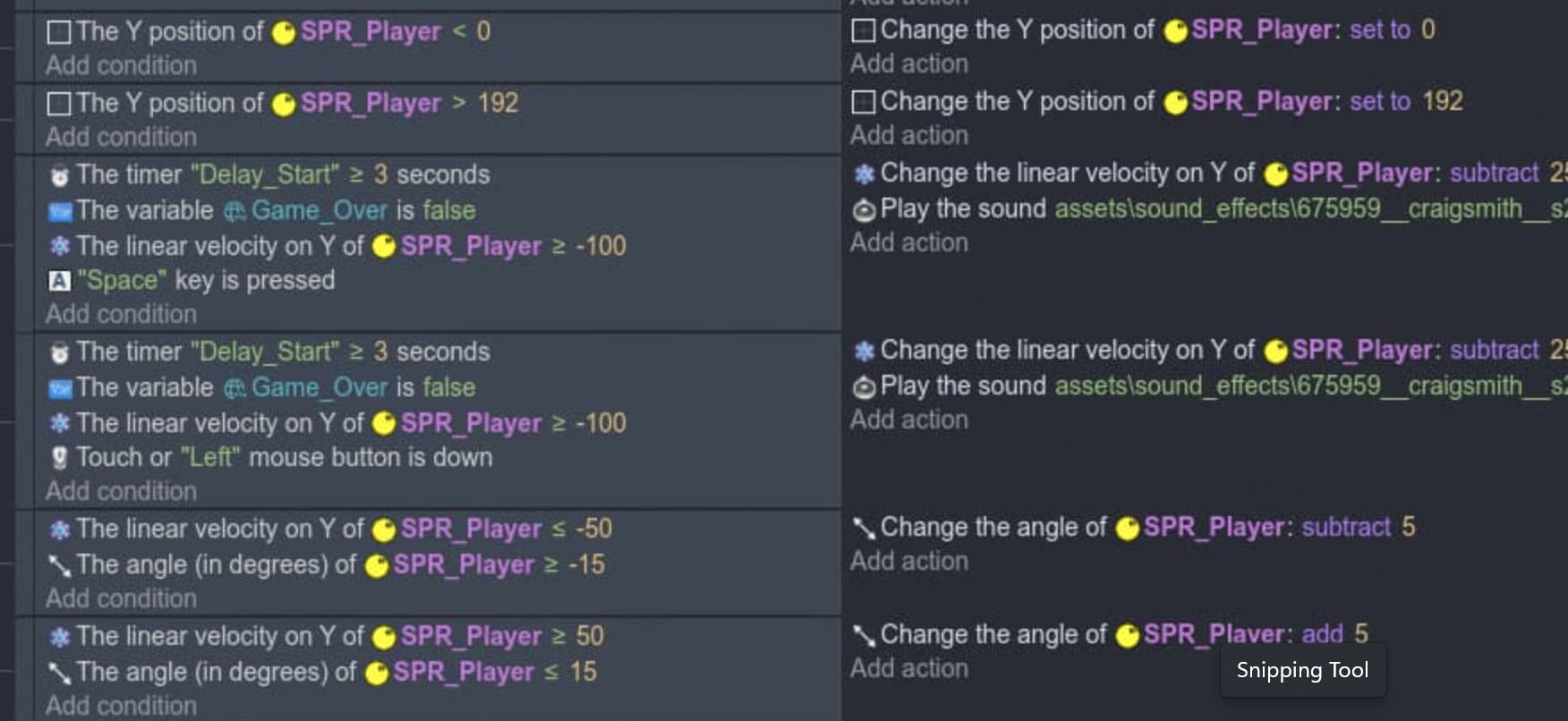1568x721 pixels.
Task: Click angle icon of Change the angle subtract 5
Action: (864, 528)
